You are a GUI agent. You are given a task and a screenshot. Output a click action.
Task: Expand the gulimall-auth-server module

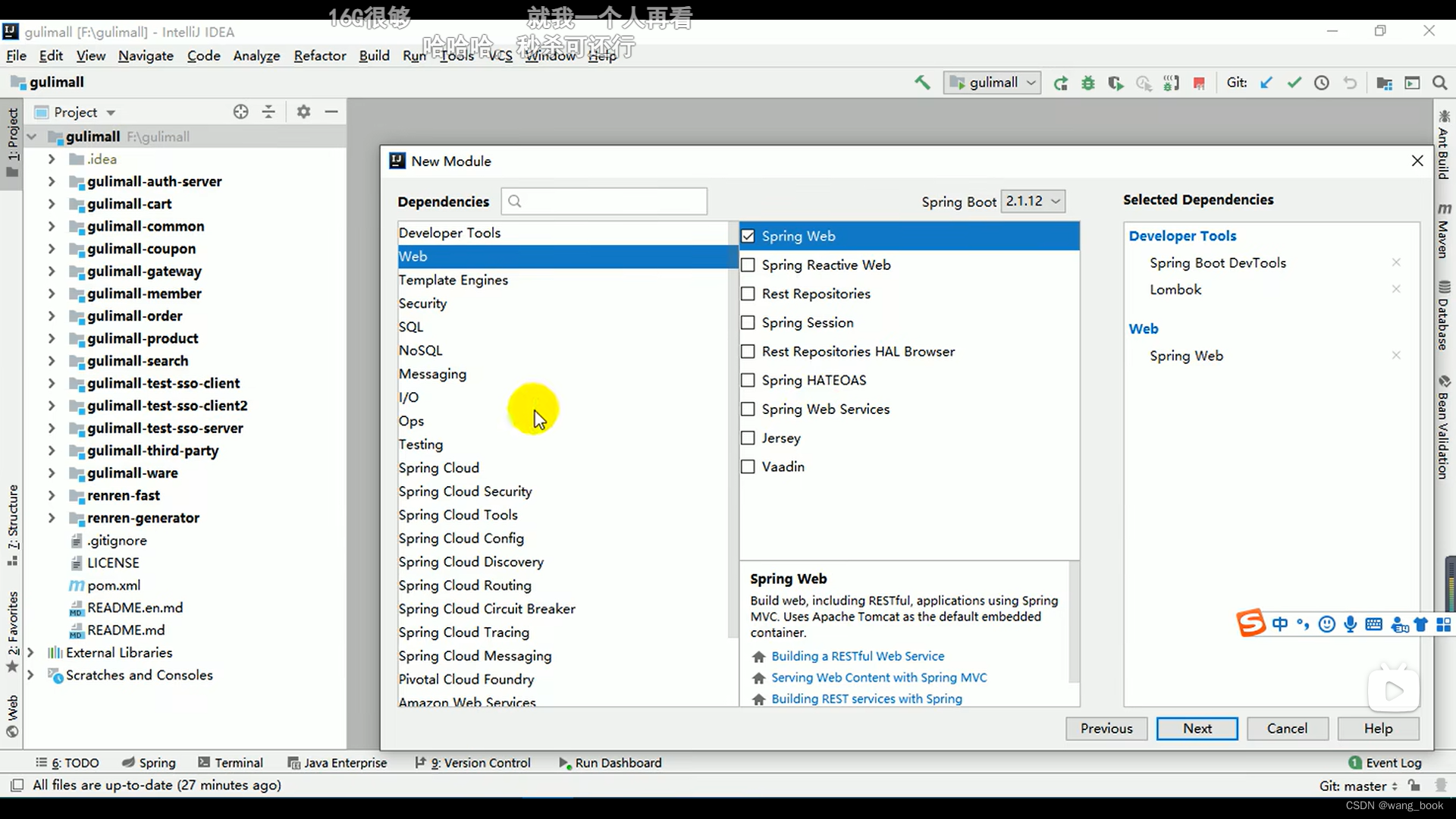click(x=52, y=181)
